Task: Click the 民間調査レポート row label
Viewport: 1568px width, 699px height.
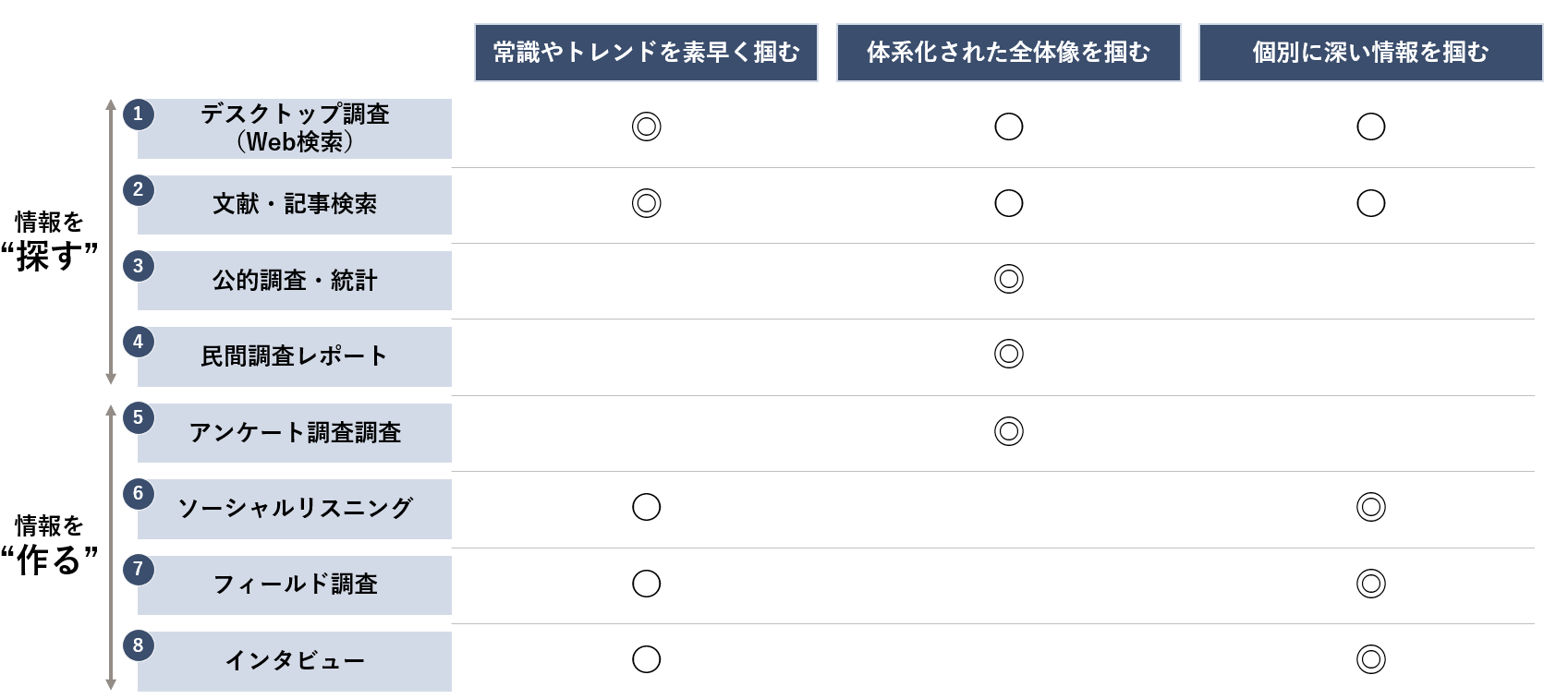Action: point(295,356)
